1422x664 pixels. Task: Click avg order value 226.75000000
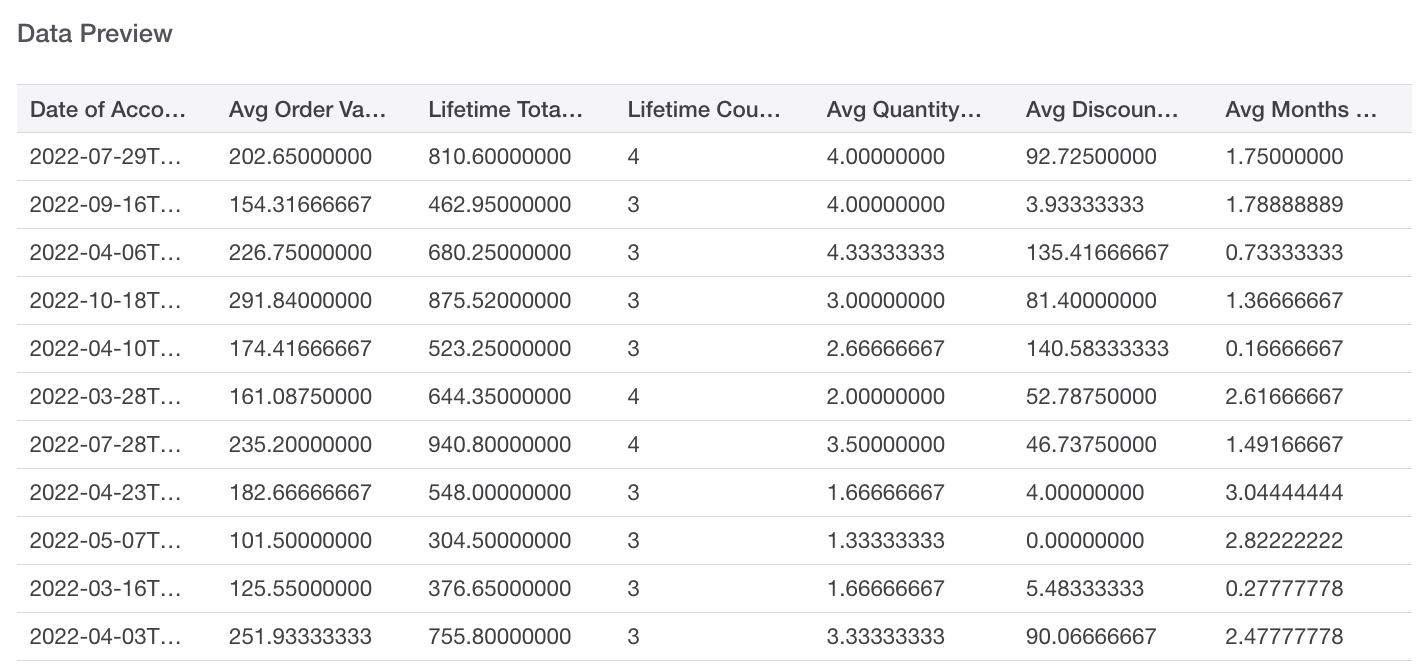(x=300, y=253)
